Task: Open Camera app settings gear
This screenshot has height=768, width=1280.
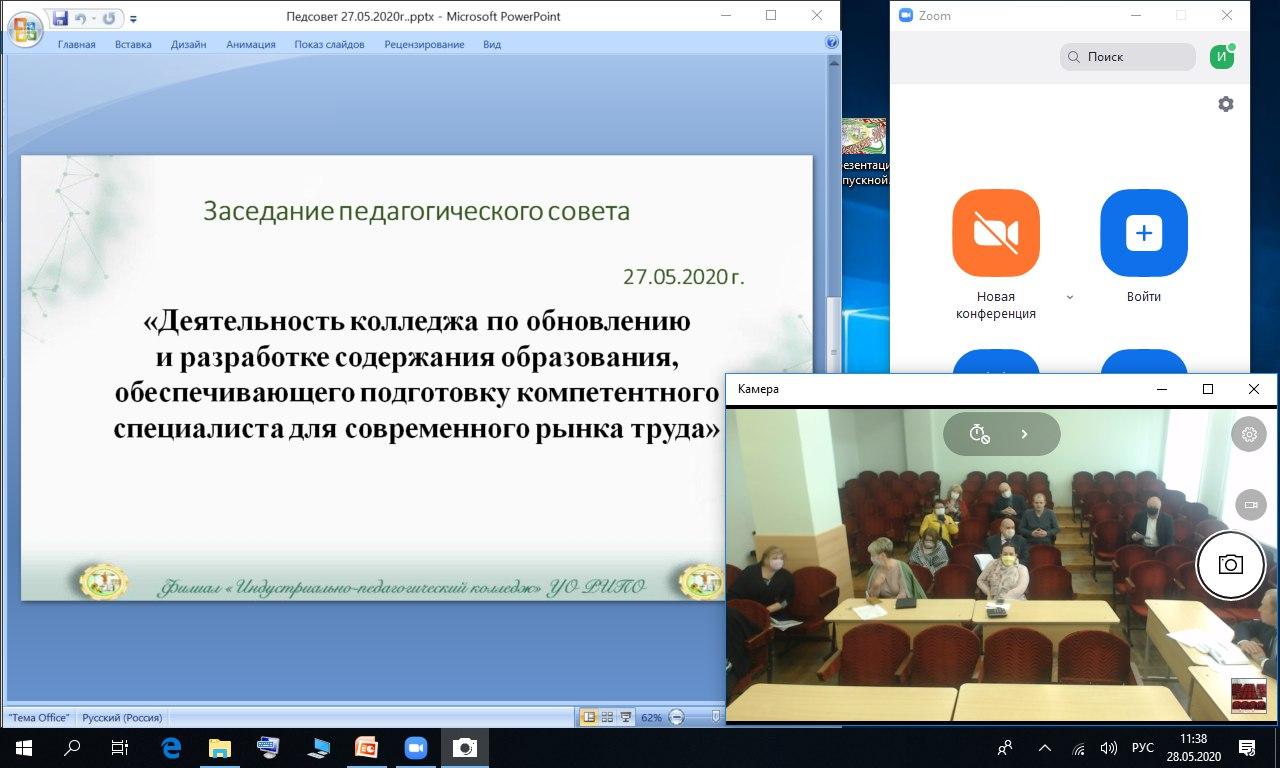Action: tap(1249, 435)
